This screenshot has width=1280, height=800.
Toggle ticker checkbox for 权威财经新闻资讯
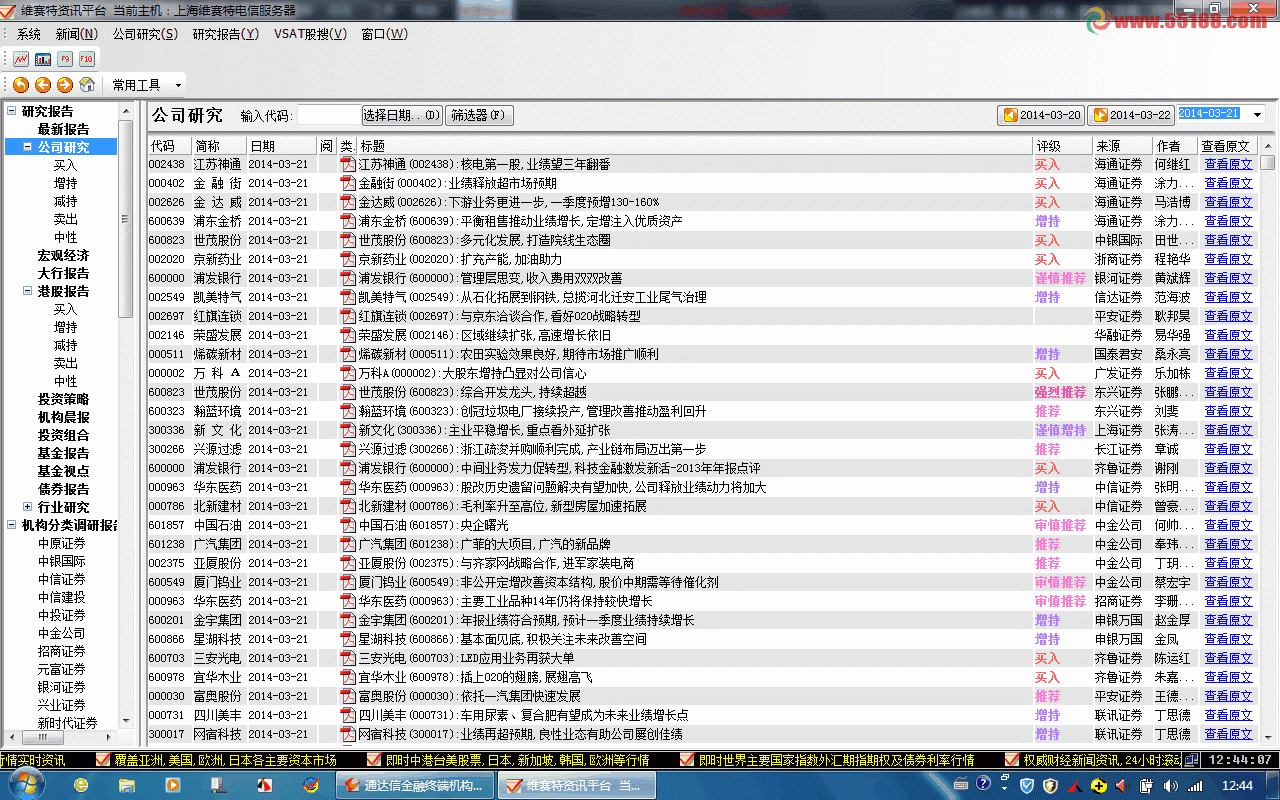1011,760
